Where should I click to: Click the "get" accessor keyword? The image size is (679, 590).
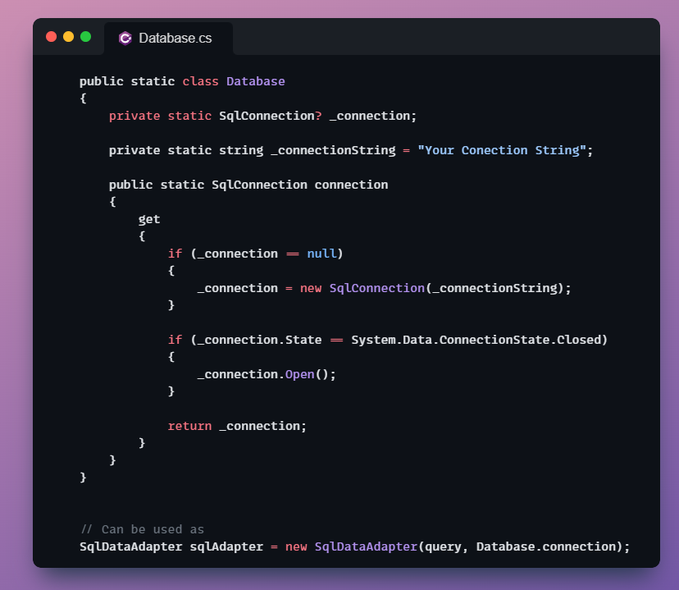pos(149,220)
